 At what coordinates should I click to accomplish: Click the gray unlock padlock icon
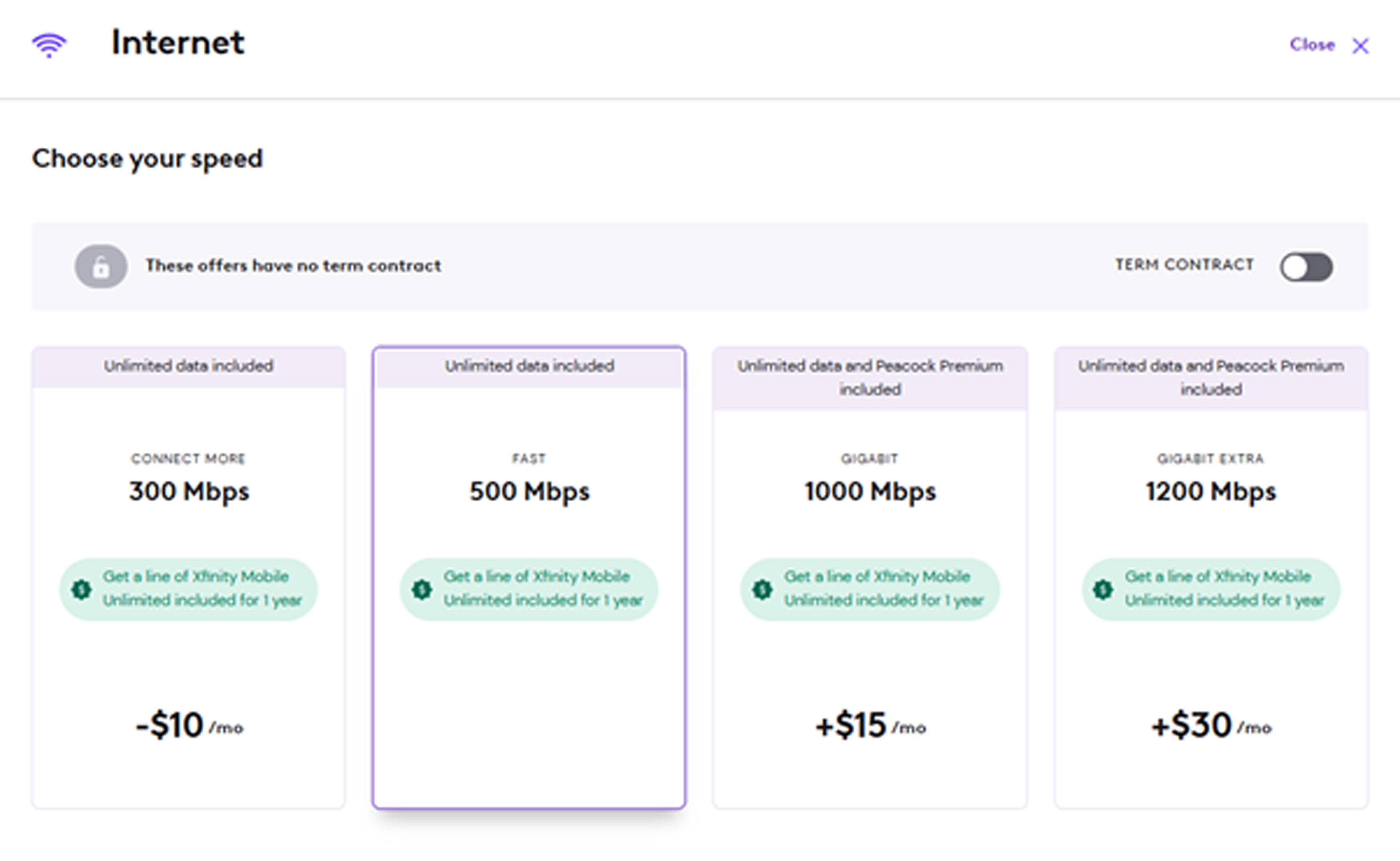point(101,267)
